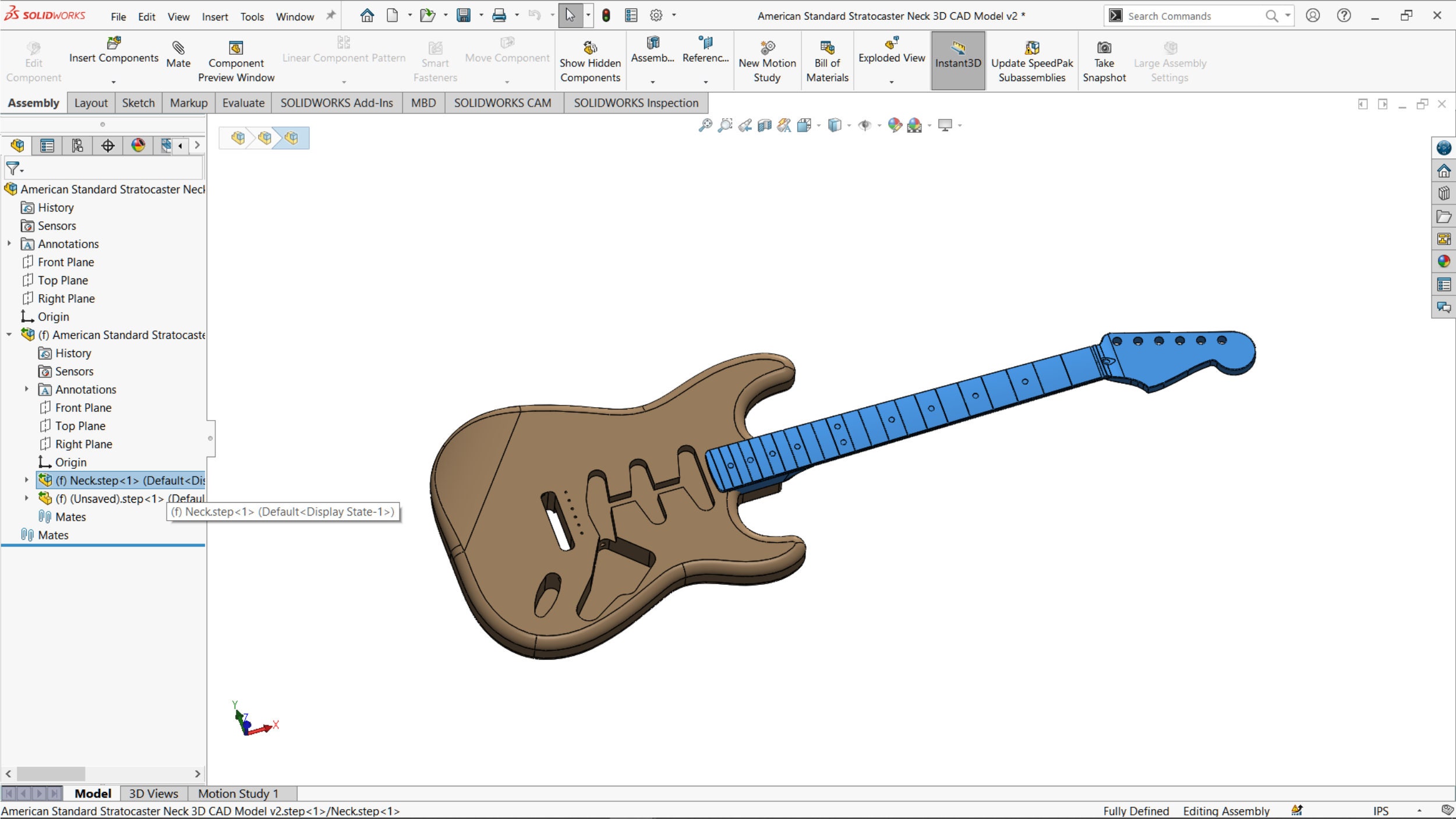Toggle the Instant3D button
The height and width of the screenshot is (819, 1456).
coord(958,61)
